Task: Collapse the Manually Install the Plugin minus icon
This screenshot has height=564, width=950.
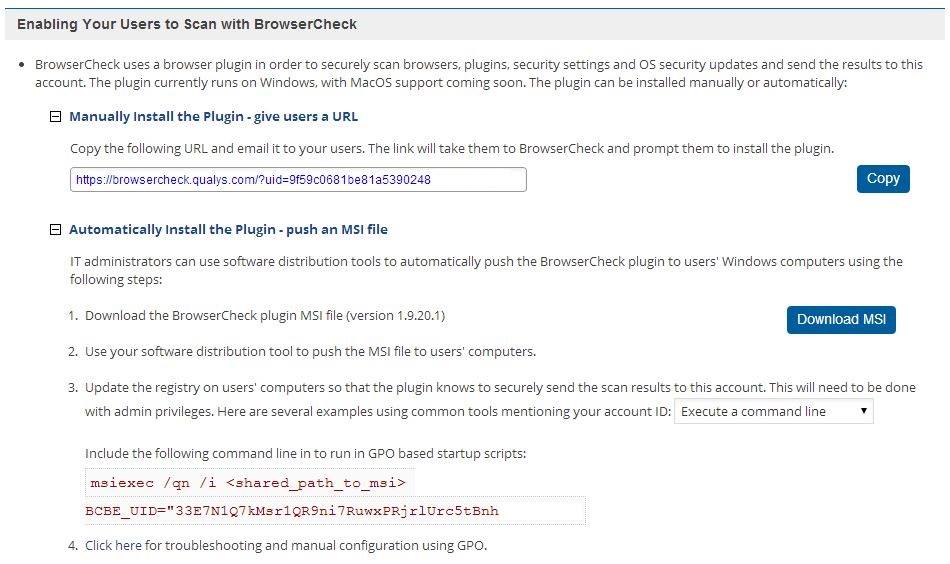Action: tap(56, 117)
